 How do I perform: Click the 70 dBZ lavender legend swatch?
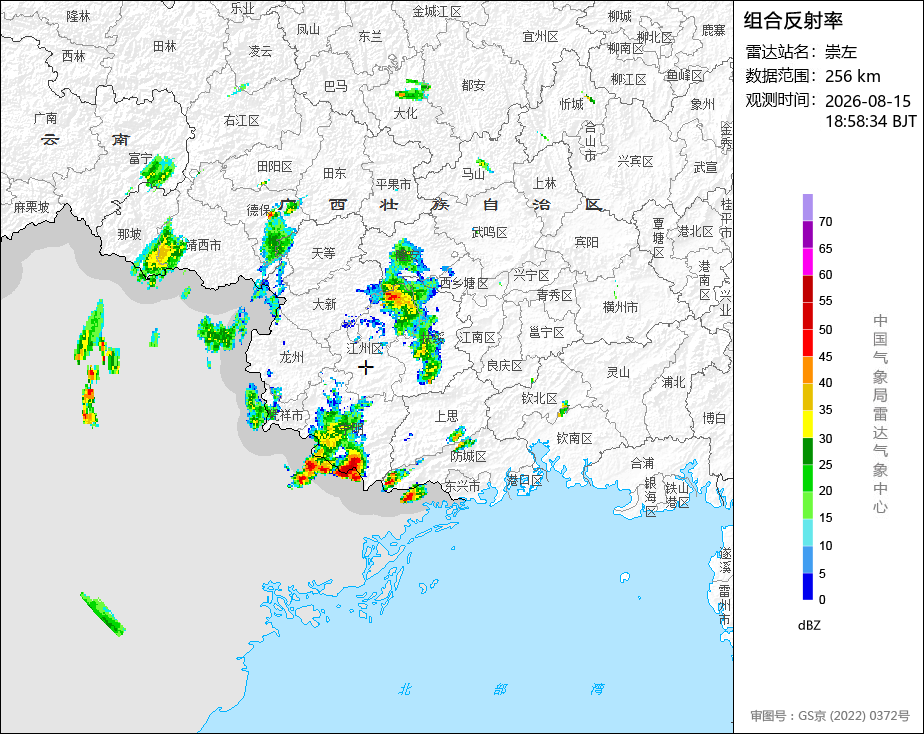[807, 207]
